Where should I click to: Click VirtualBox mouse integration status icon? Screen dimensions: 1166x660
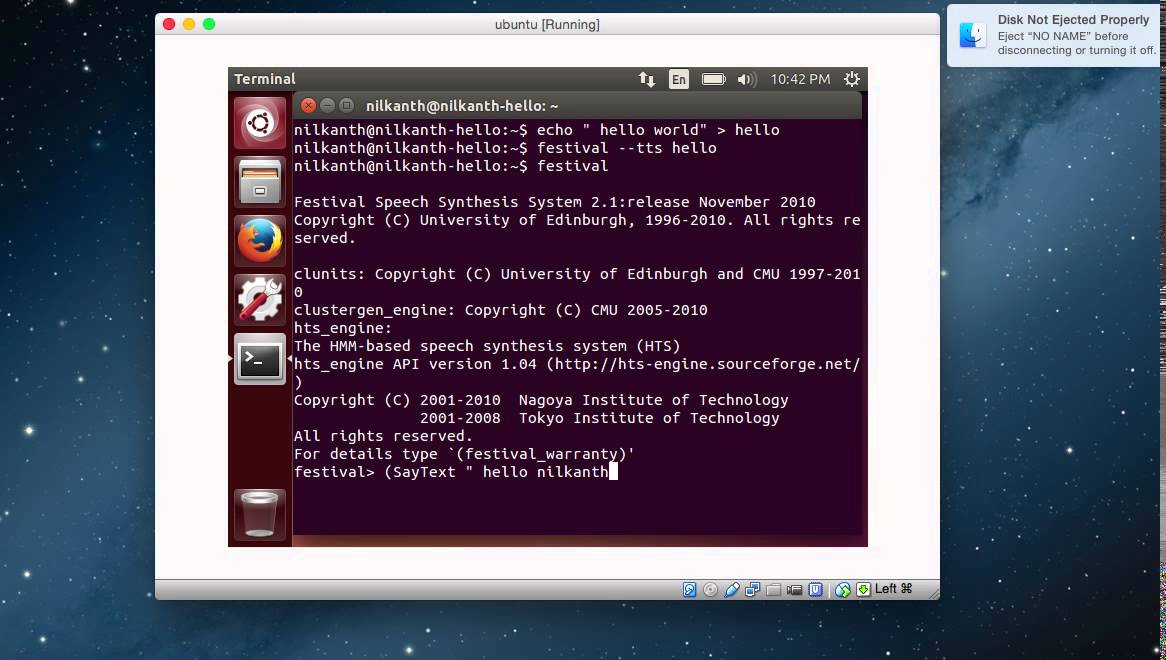point(843,590)
